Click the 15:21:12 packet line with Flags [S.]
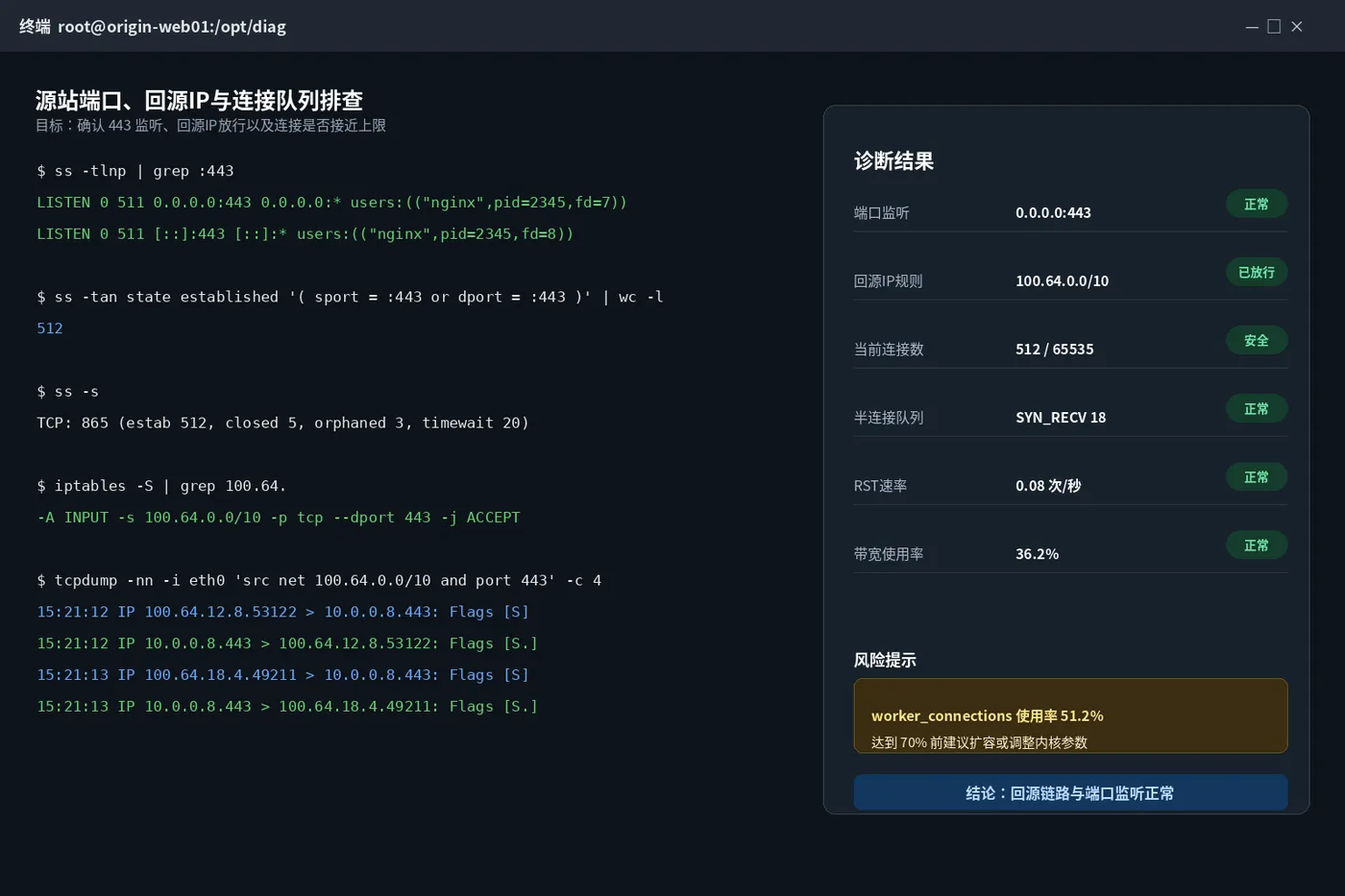1345x896 pixels. 287,643
